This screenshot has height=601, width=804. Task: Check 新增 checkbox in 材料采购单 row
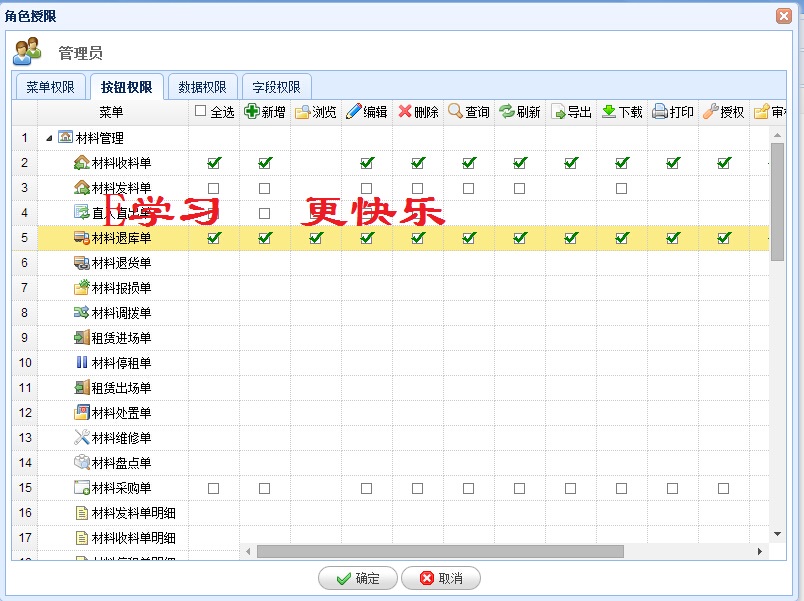pos(265,488)
